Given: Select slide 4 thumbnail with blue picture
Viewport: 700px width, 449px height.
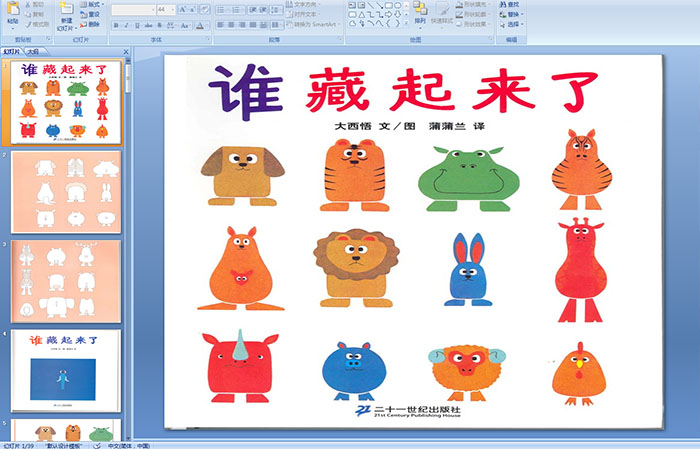Looking at the screenshot, I should 66,370.
